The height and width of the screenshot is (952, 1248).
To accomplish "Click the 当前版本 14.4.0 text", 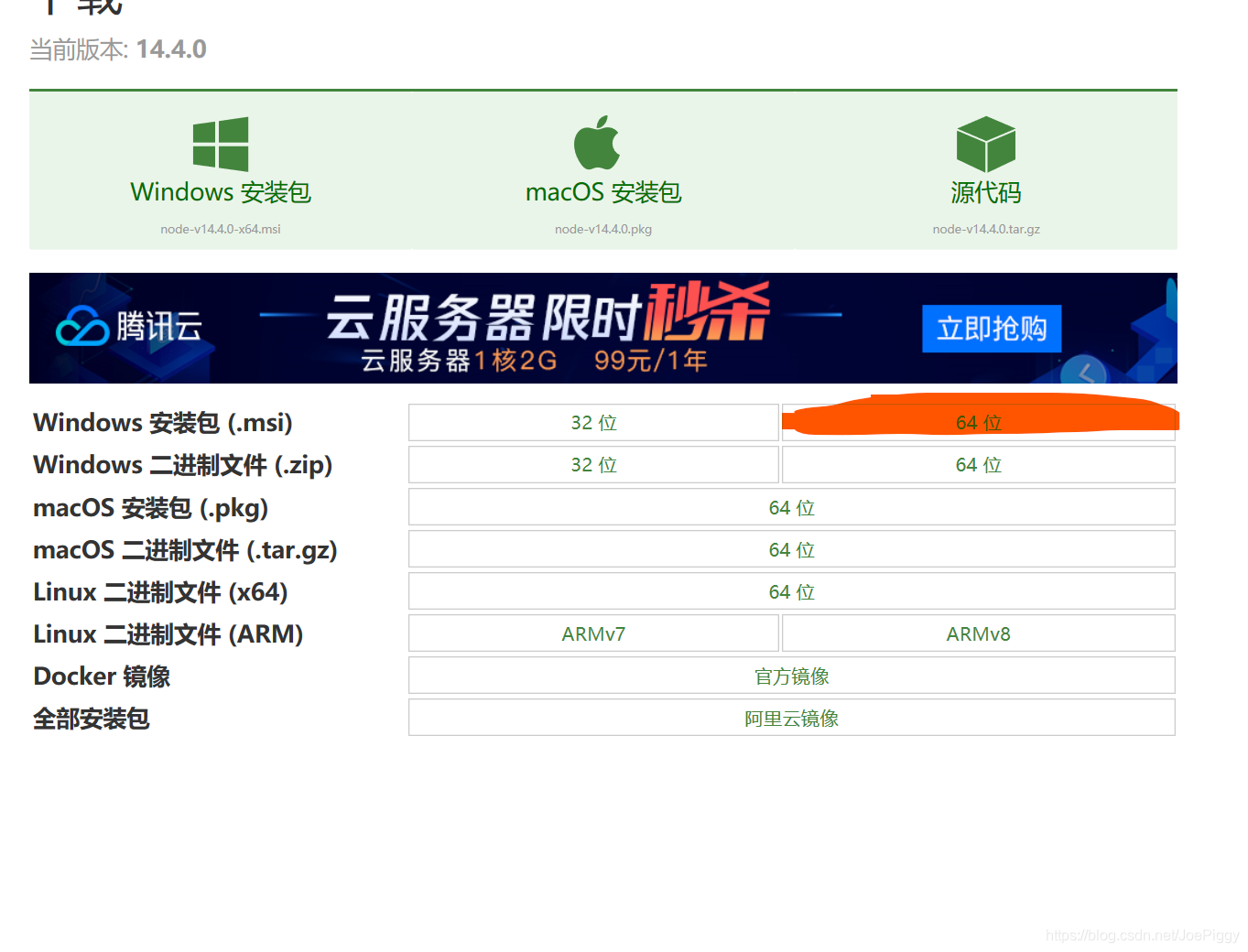I will [118, 49].
